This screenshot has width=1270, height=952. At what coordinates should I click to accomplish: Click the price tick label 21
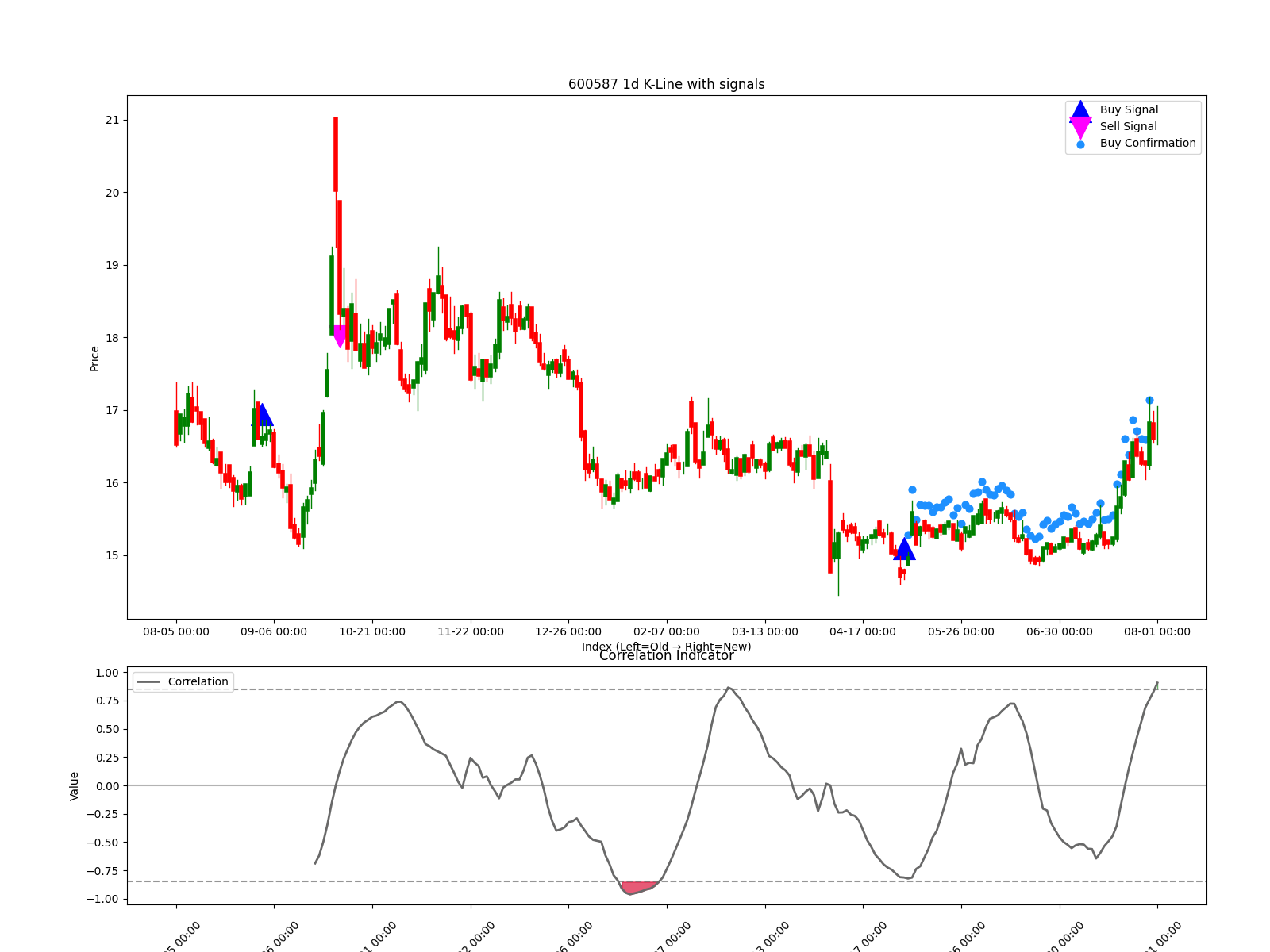click(112, 121)
